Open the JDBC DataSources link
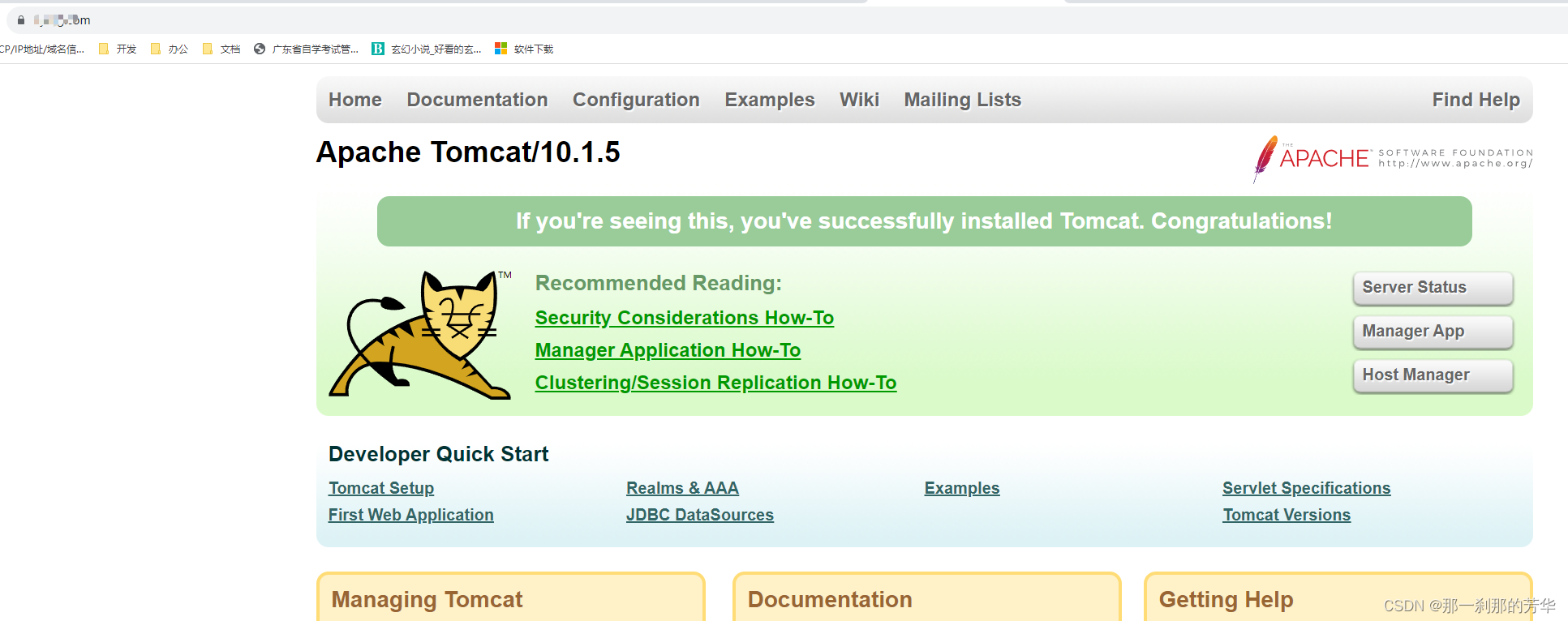Viewport: 1568px width, 621px height. pos(700,515)
